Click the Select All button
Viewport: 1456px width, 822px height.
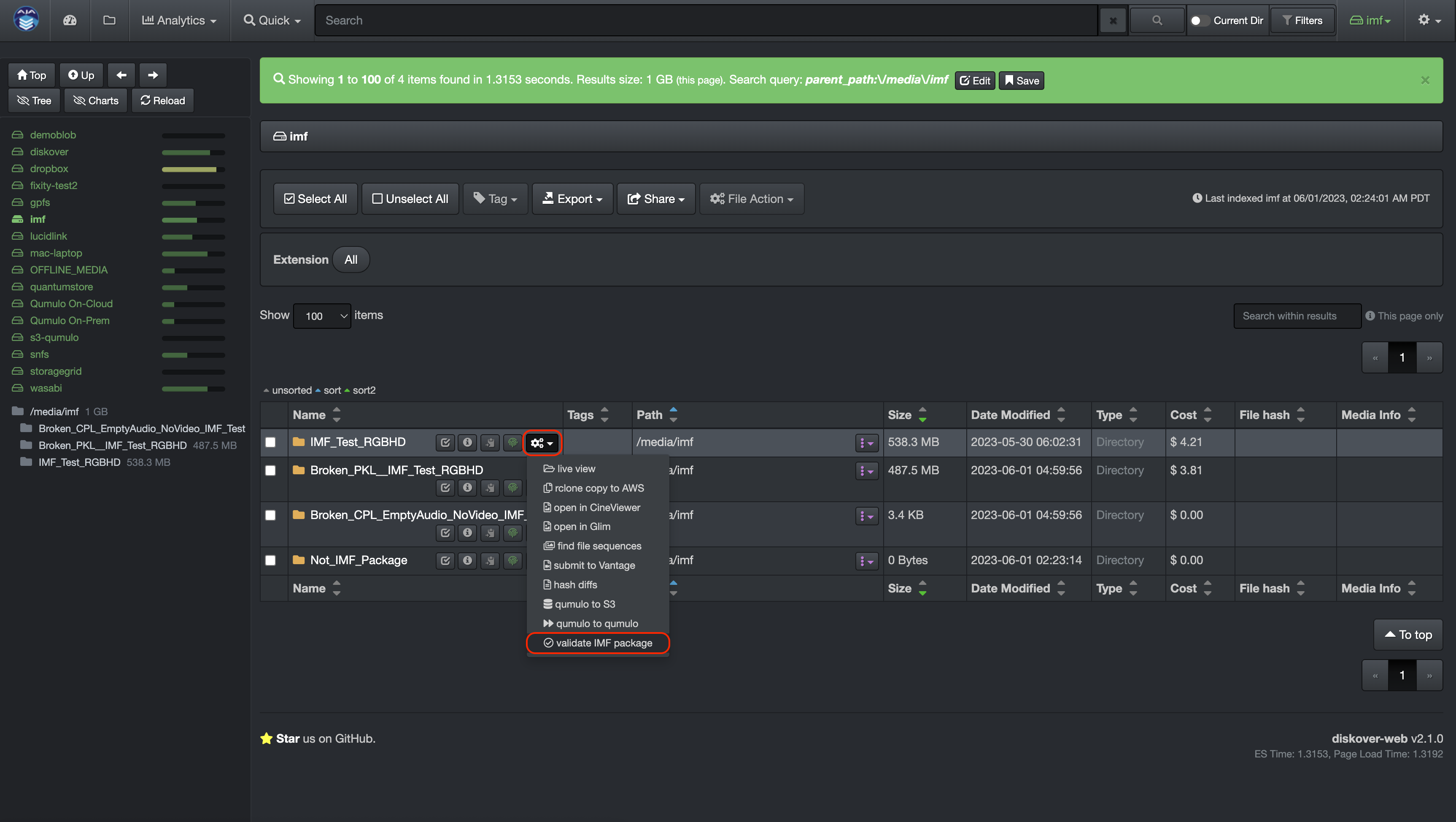(x=315, y=198)
